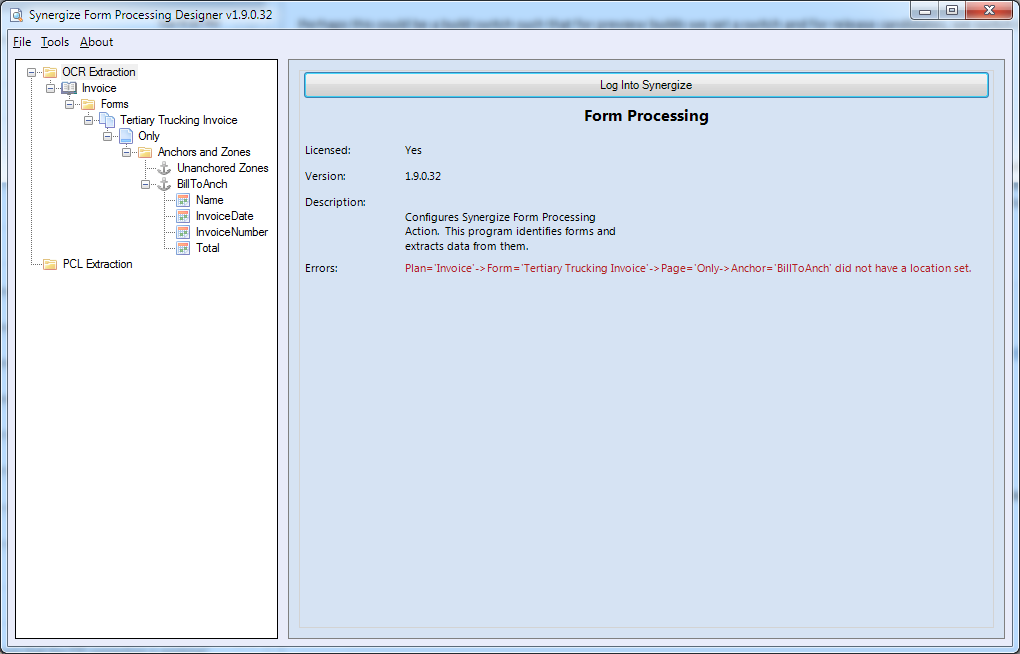Click the red BillToAnch error message
Viewport: 1020px width, 654px height.
(x=688, y=268)
